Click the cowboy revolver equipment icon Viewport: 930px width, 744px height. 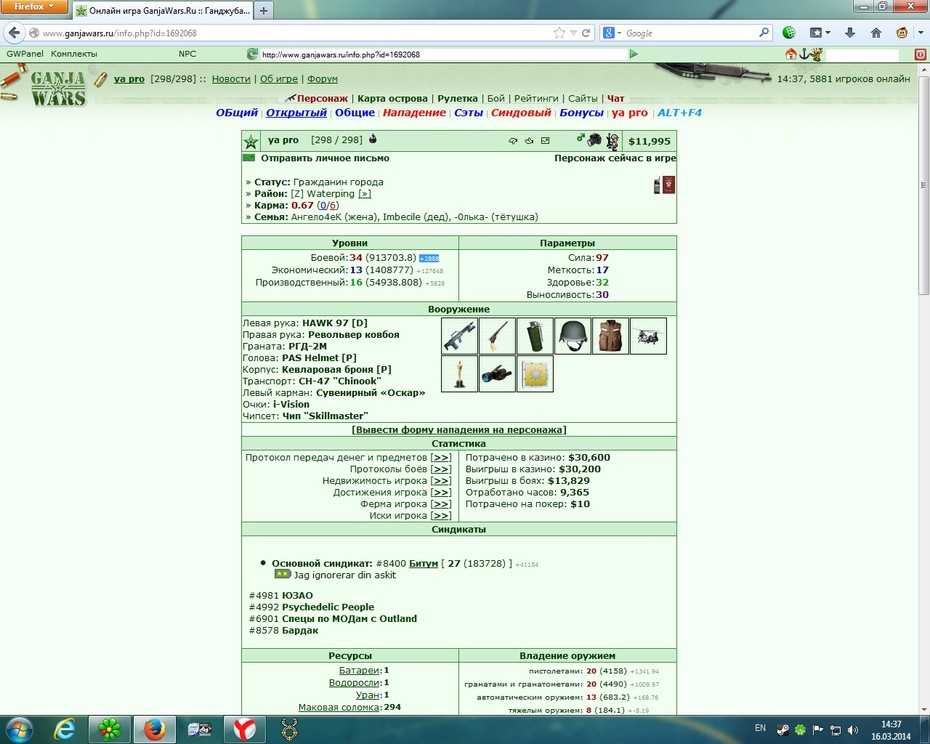click(497, 336)
